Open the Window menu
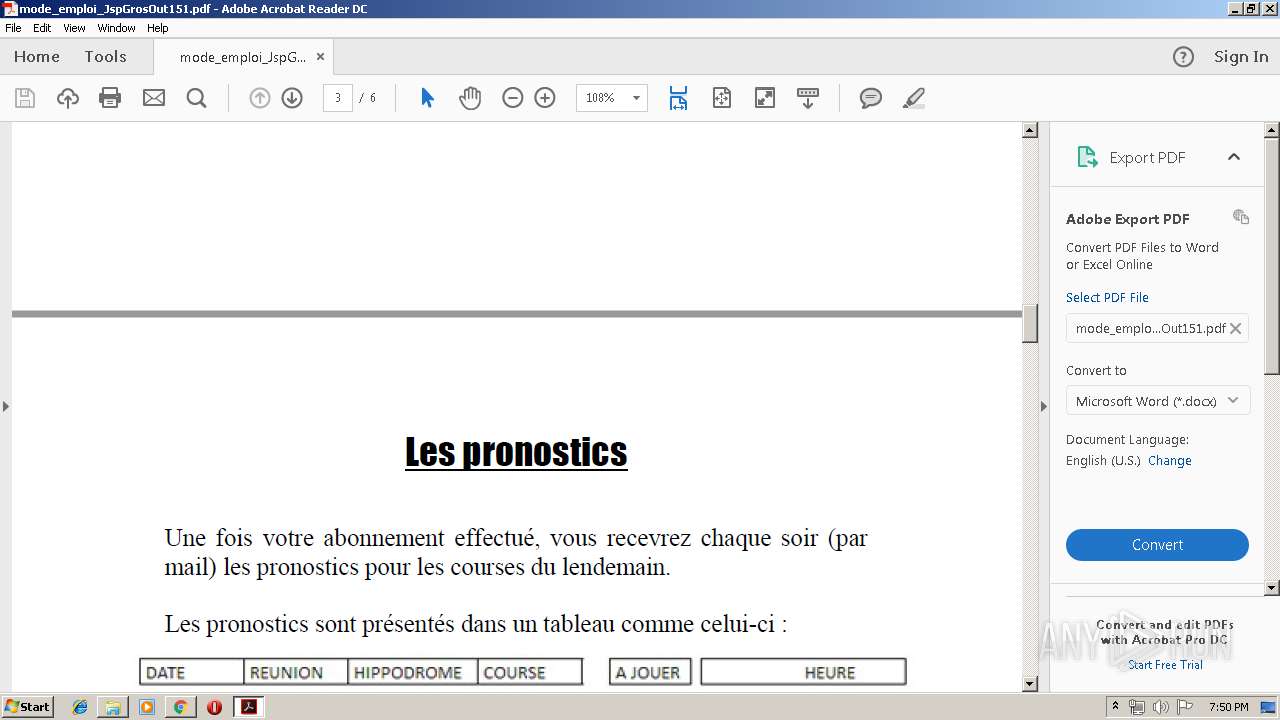The image size is (1280, 720). 116,28
